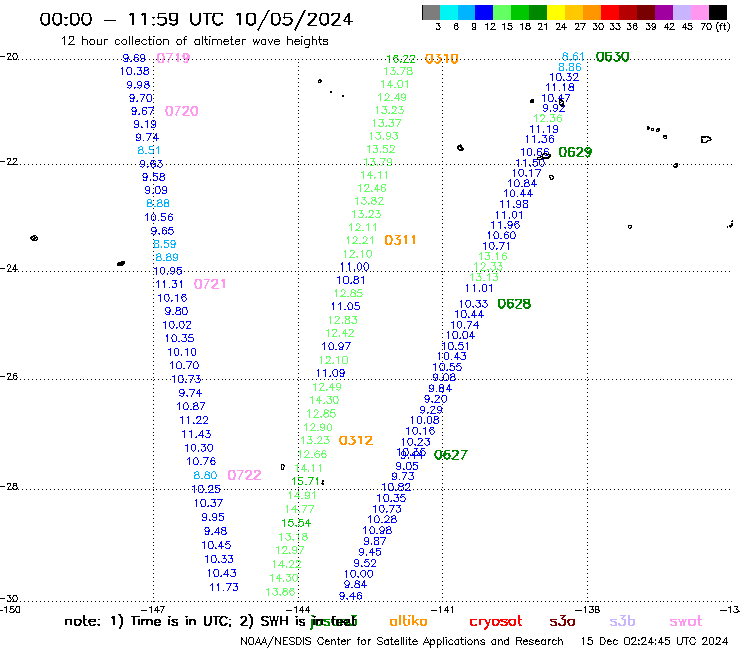
Task: Click the green 0627 time marker
Action: pyautogui.click(x=451, y=455)
